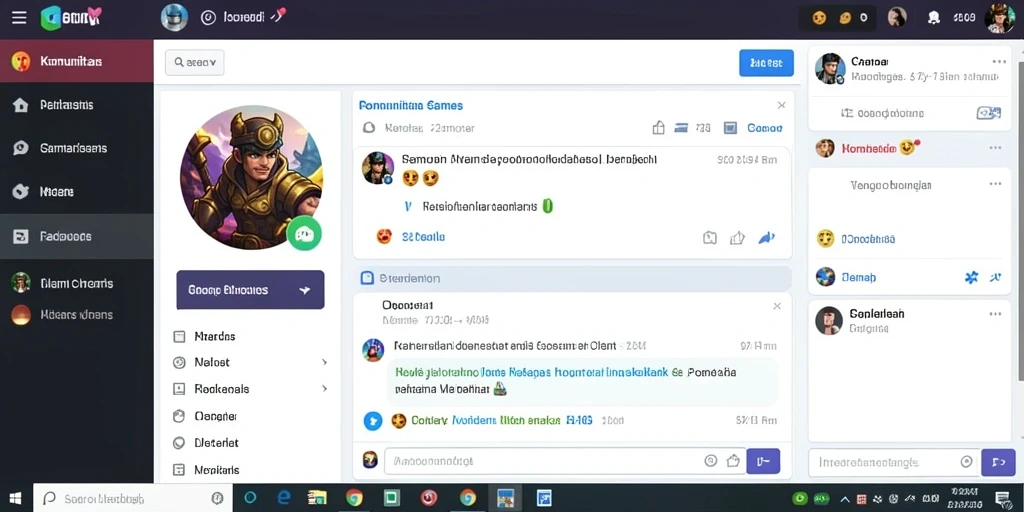Click the blue card icon in Games header
The height and width of the screenshot is (512, 1024).
[681, 128]
